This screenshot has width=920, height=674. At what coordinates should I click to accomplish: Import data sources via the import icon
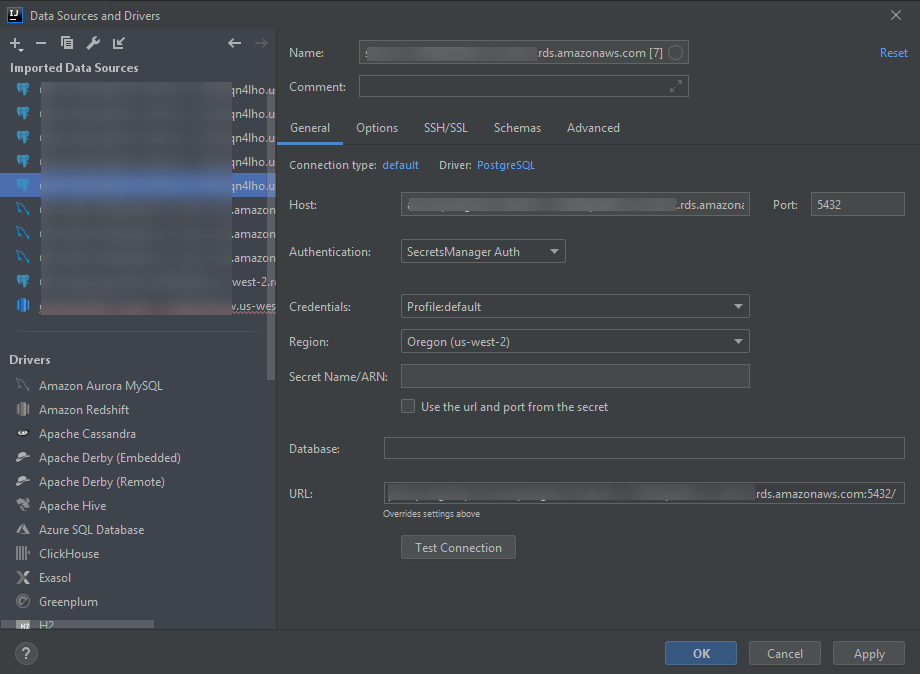tap(117, 44)
